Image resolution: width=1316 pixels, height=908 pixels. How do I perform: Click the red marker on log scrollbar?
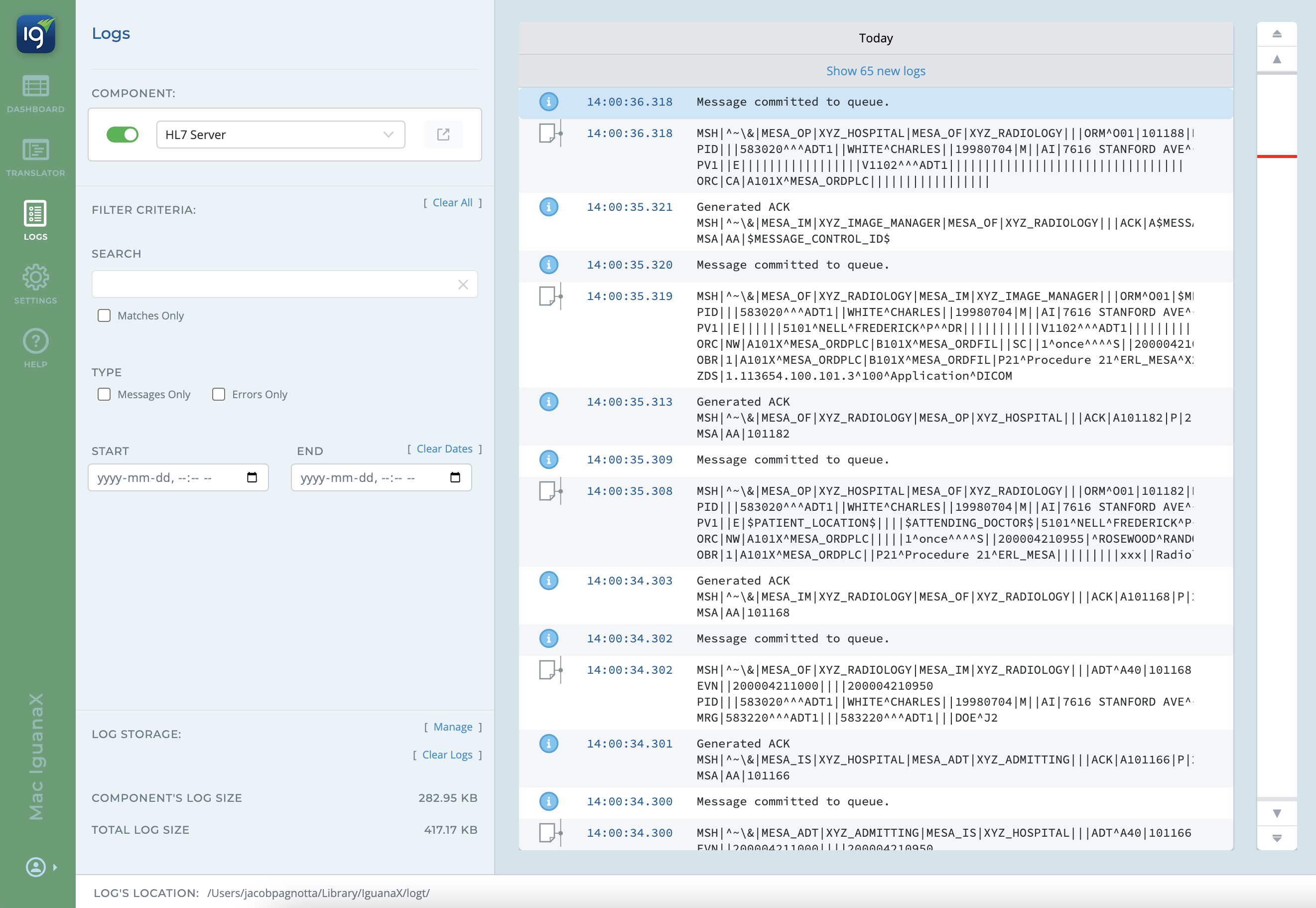pos(1277,156)
